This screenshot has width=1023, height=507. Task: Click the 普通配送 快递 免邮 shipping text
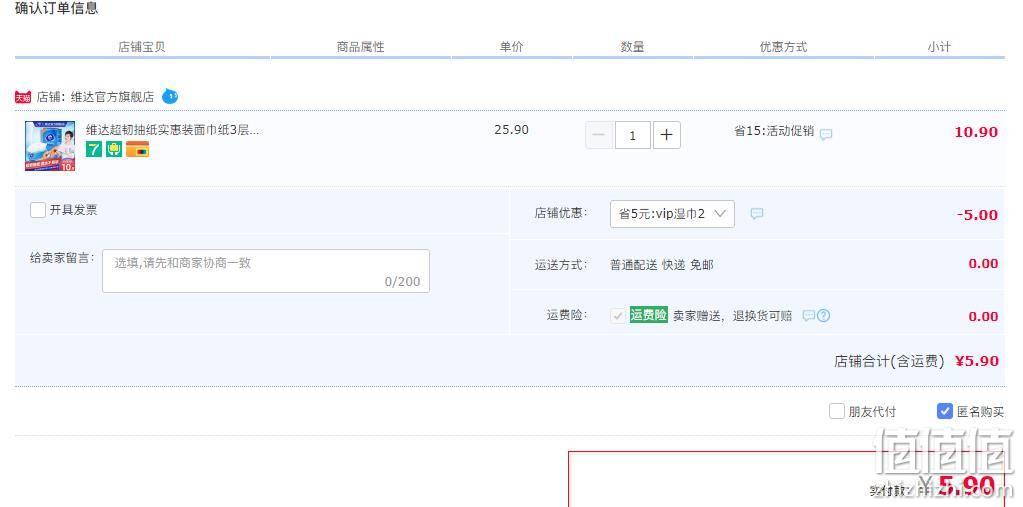pyautogui.click(x=662, y=265)
